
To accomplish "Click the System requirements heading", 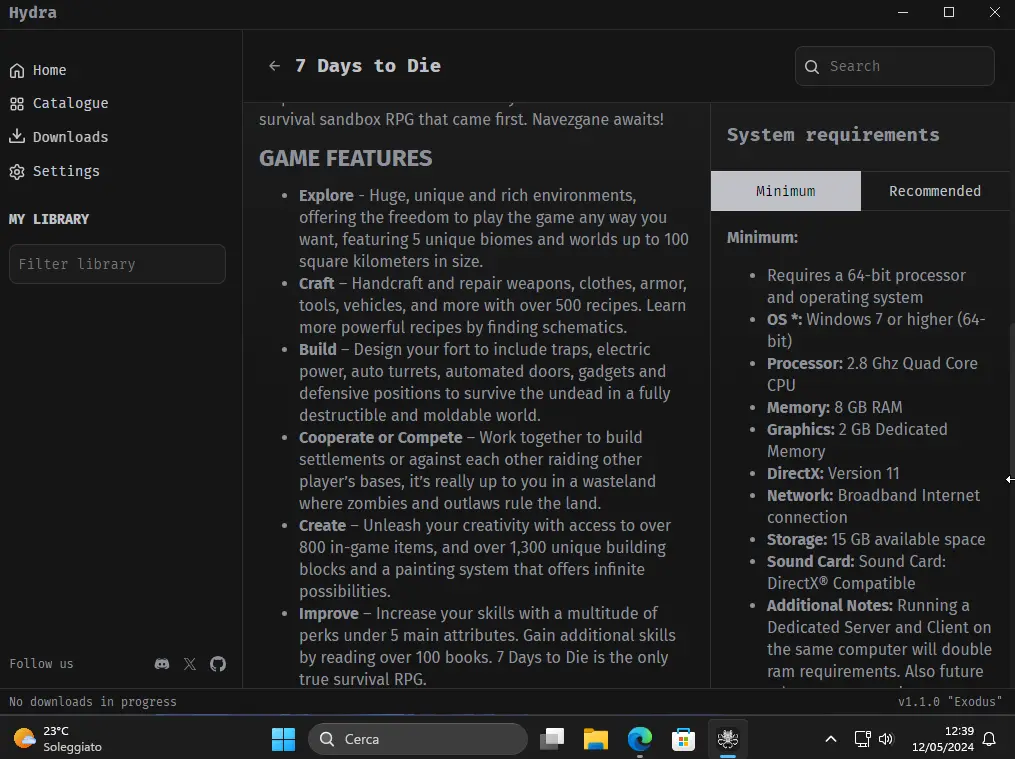I will pyautogui.click(x=833, y=135).
